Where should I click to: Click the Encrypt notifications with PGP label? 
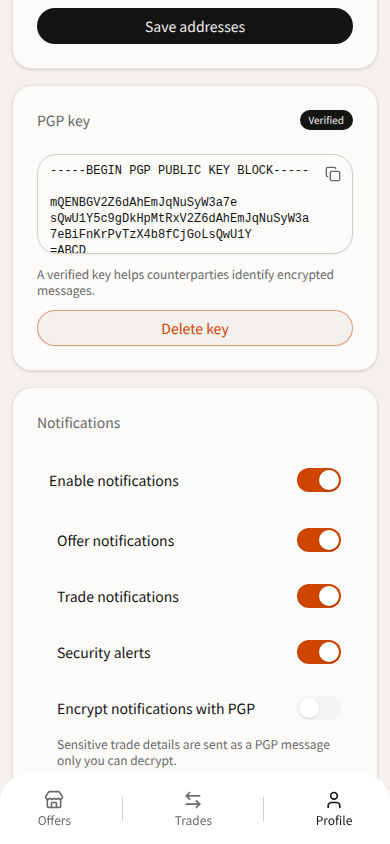click(156, 709)
